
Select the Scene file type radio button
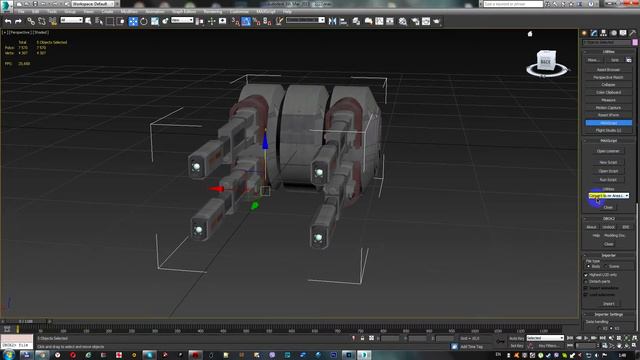(606, 267)
